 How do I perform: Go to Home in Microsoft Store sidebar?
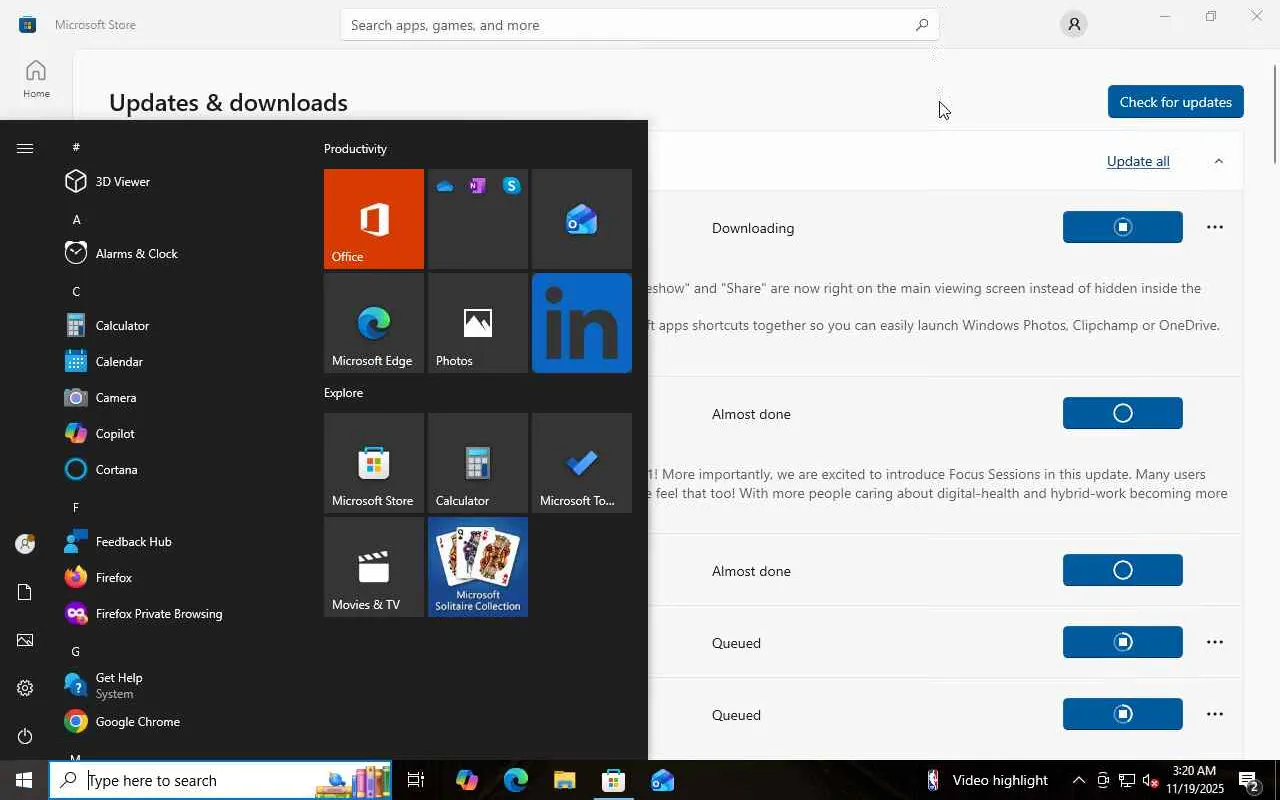(x=36, y=79)
